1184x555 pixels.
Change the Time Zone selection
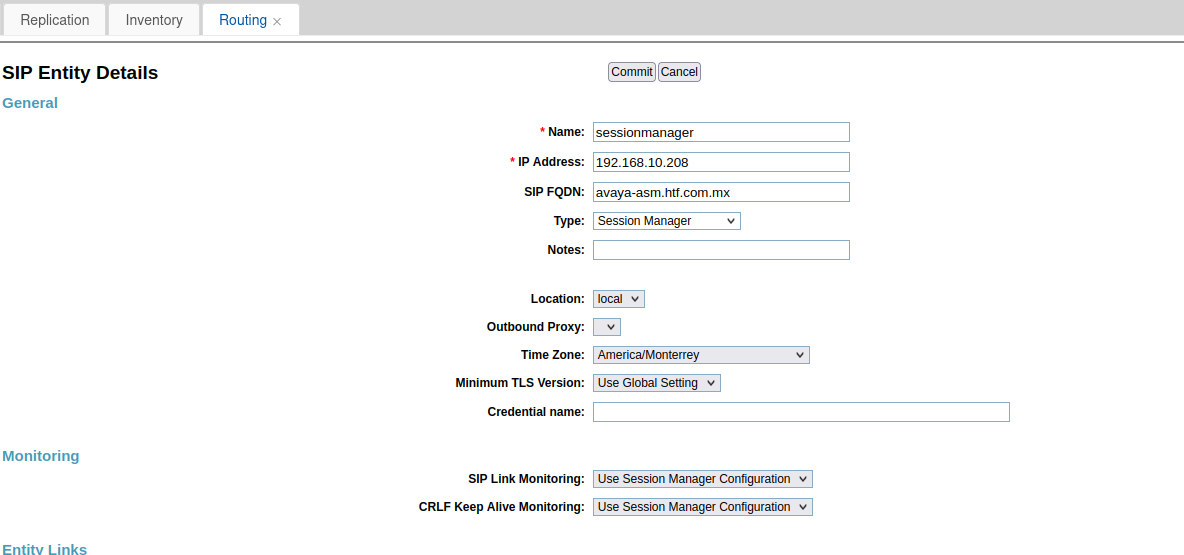[x=701, y=355]
